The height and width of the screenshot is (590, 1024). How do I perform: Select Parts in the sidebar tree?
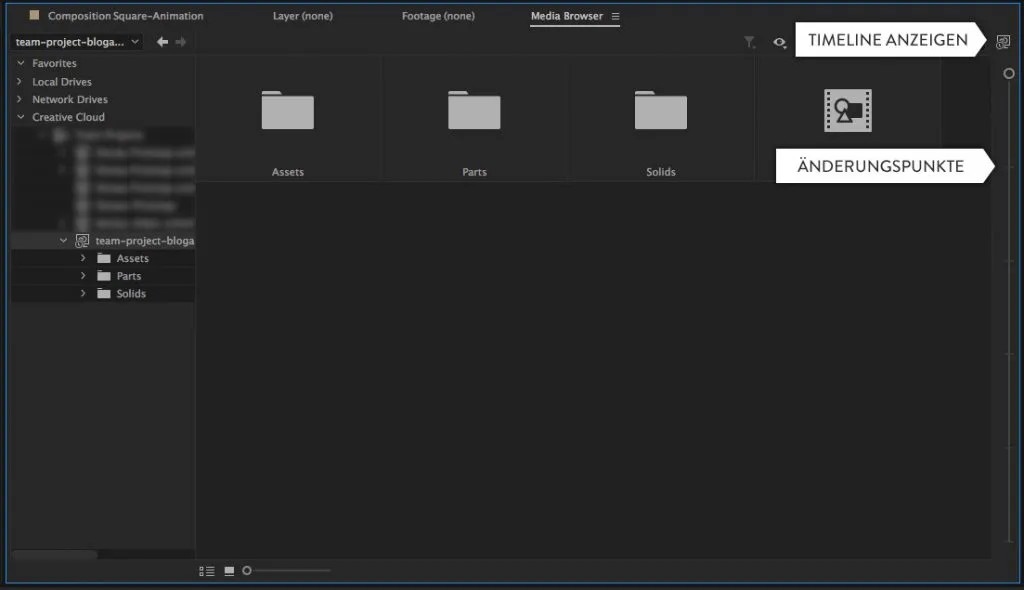(x=128, y=275)
